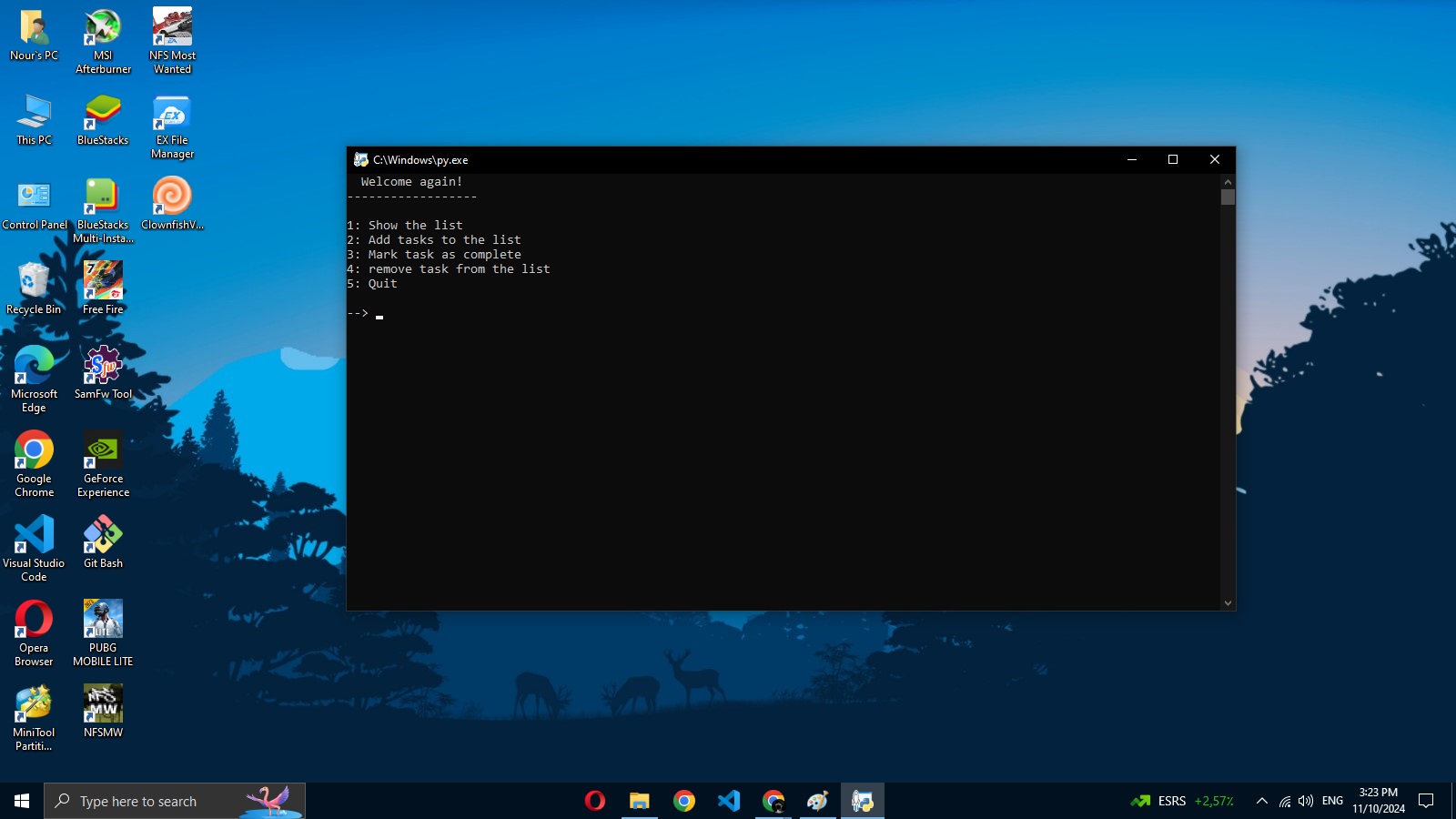The image size is (1456, 819).
Task: Open the notification Action Center
Action: point(1426,801)
